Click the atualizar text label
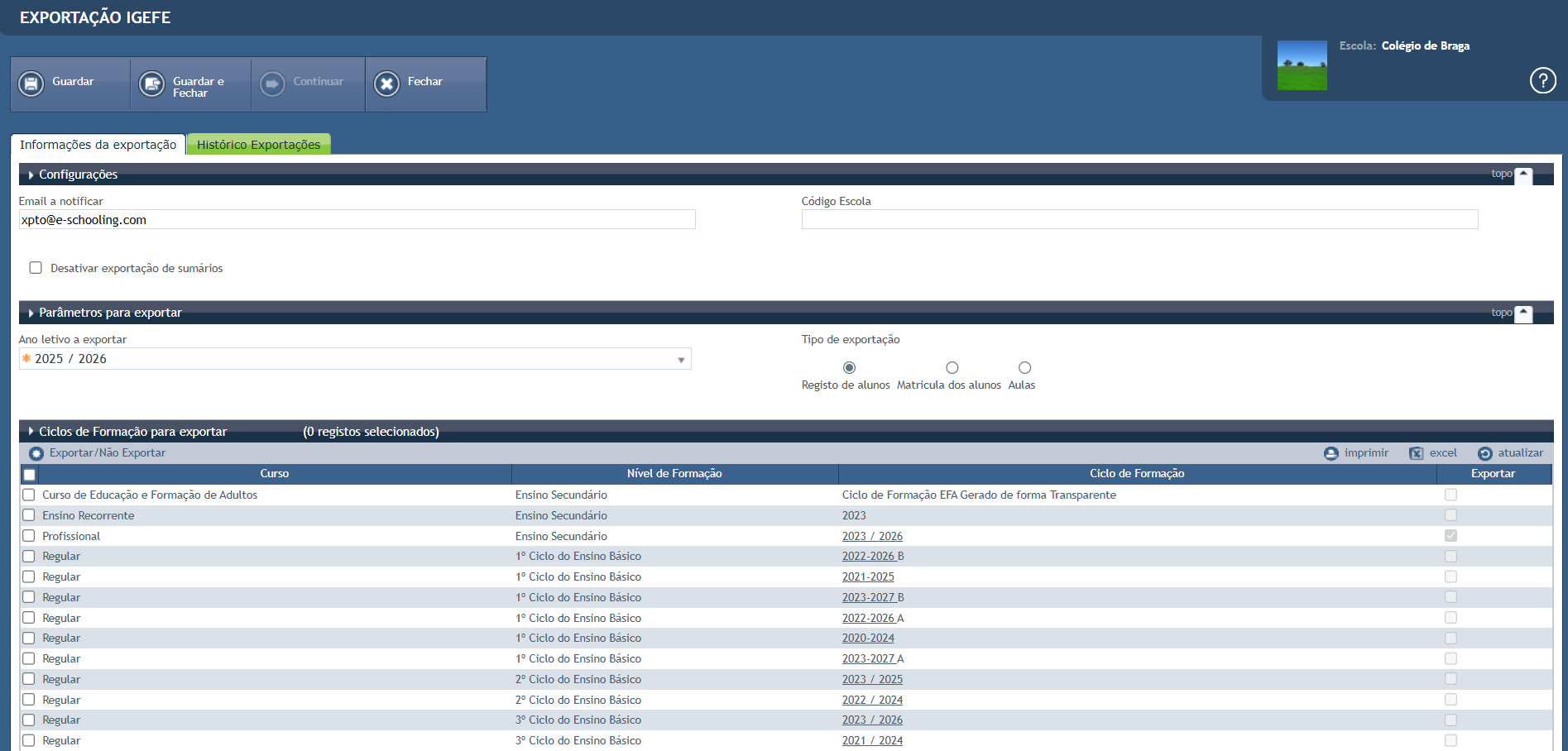Image resolution: width=1568 pixels, height=751 pixels. [x=1521, y=453]
